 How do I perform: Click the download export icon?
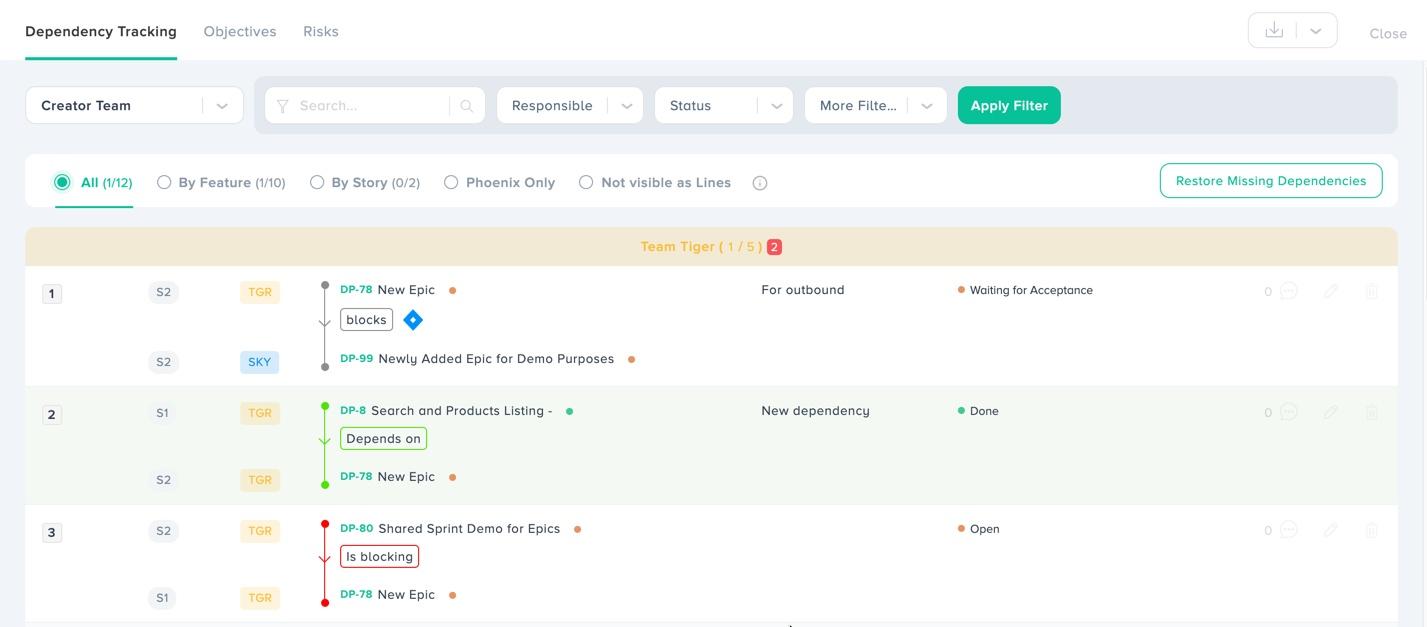[1274, 31]
